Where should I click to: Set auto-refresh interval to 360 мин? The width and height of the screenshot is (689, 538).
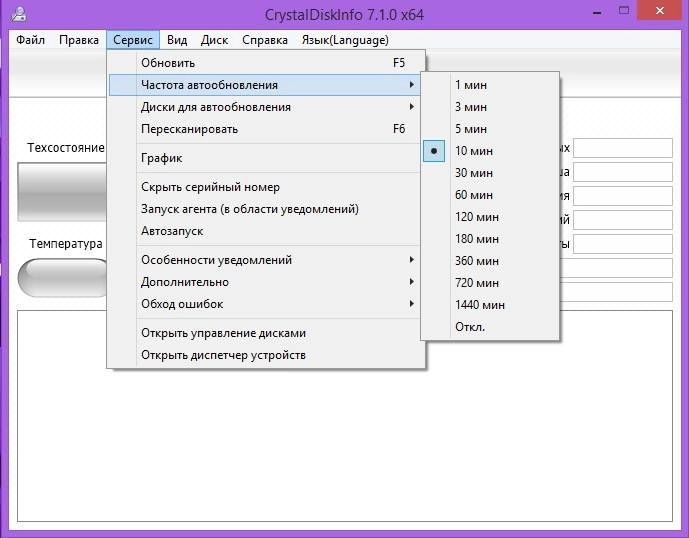tap(490, 261)
